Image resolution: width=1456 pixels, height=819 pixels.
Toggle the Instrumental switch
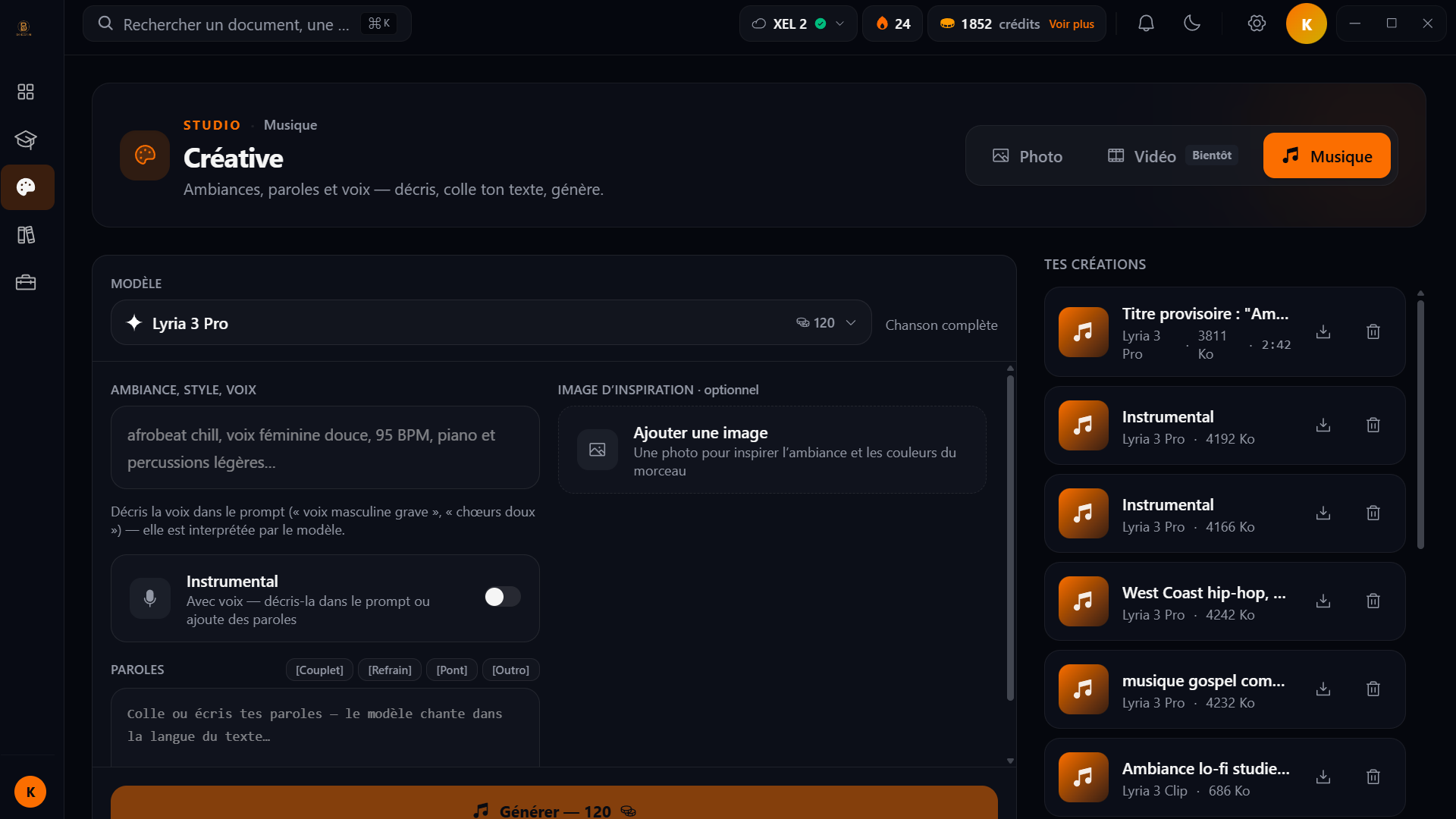(503, 597)
